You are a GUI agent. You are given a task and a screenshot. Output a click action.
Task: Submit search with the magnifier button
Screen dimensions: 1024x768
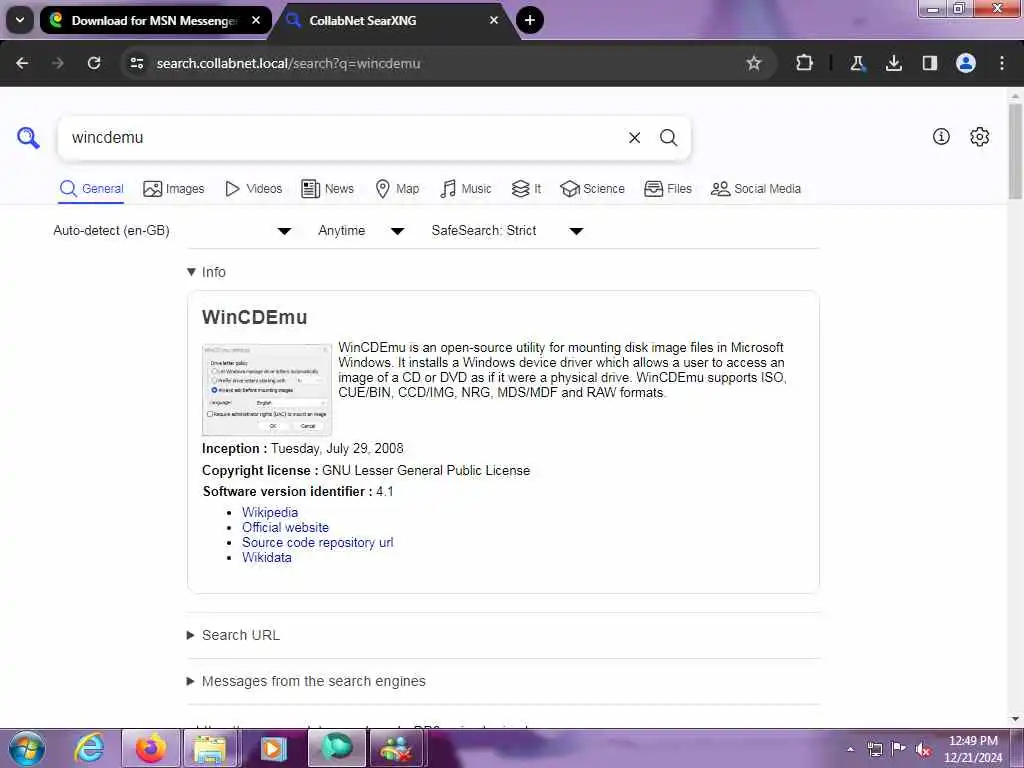(668, 138)
